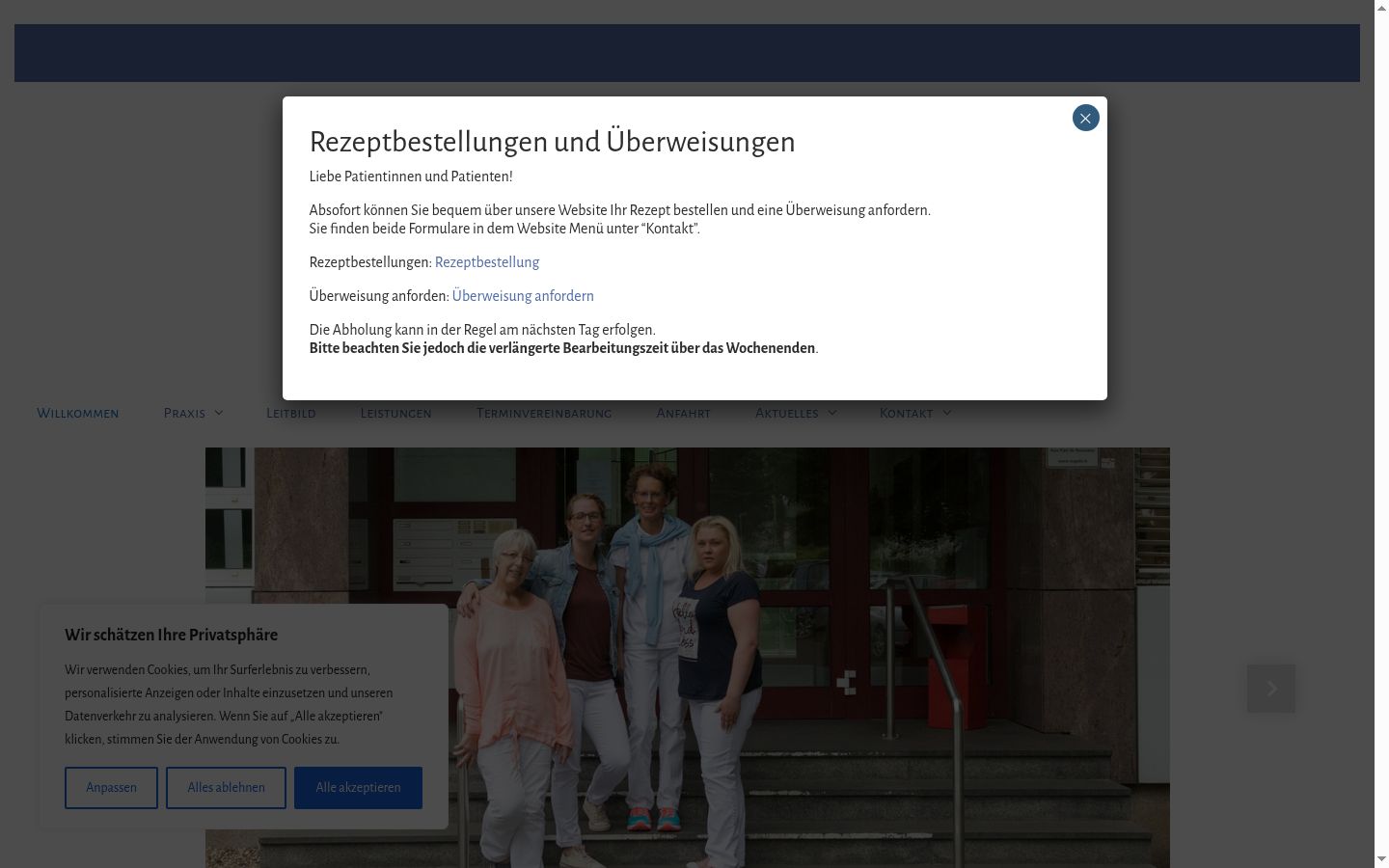Click the scrollbar up arrow
Viewport: 1389px width, 868px height.
point(1381,8)
